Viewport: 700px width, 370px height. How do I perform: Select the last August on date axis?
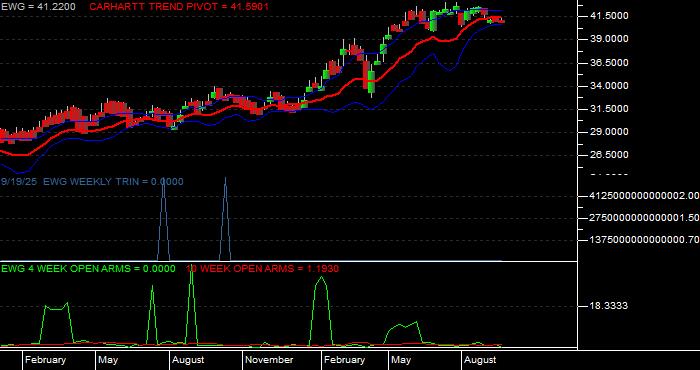pos(480,360)
